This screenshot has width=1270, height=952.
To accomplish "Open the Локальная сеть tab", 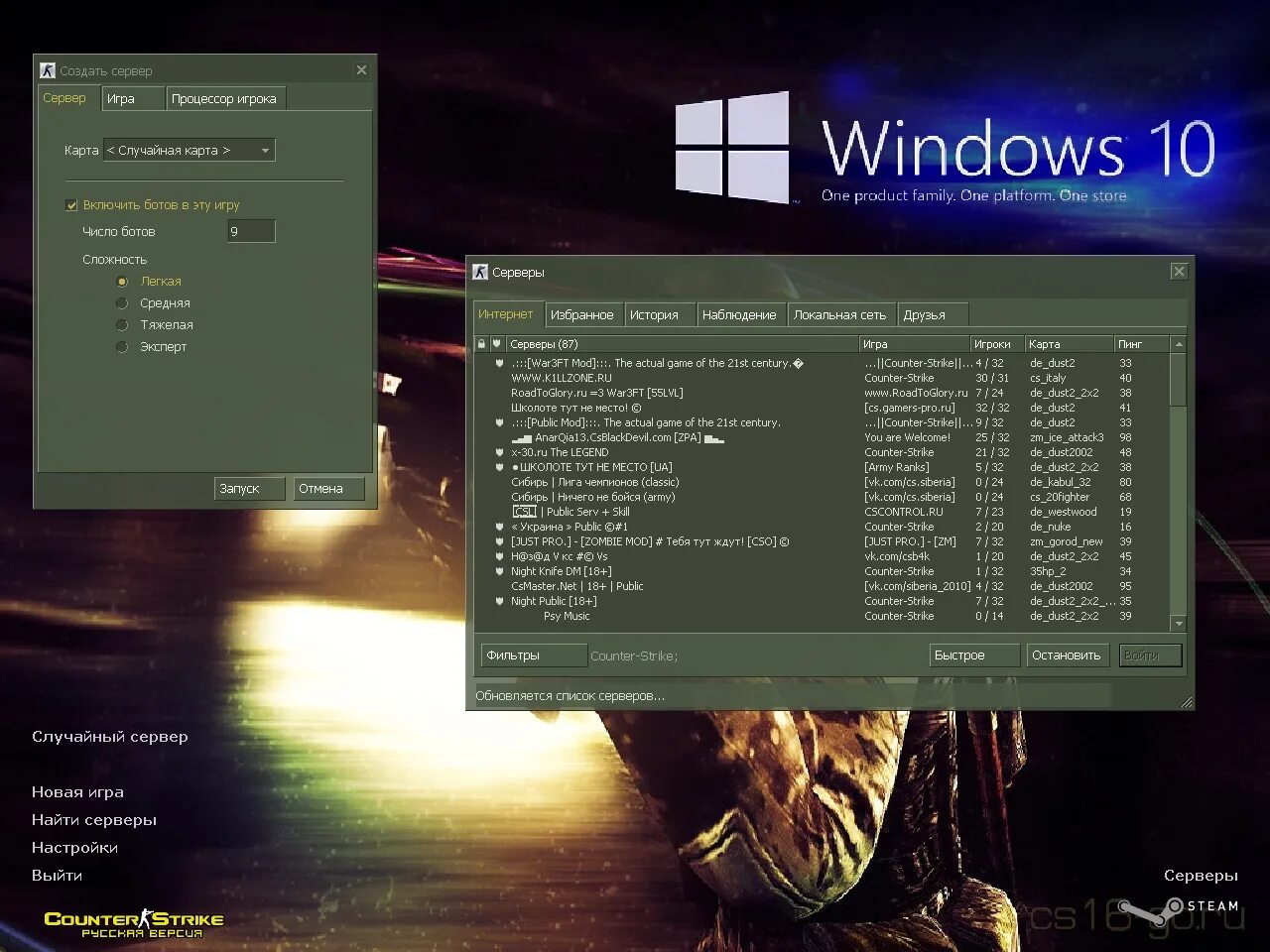I will pyautogui.click(x=840, y=315).
